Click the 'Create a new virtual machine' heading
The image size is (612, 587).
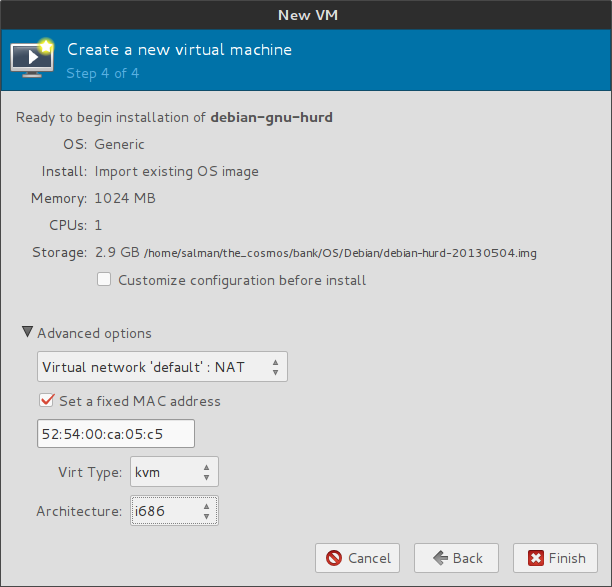tap(179, 49)
